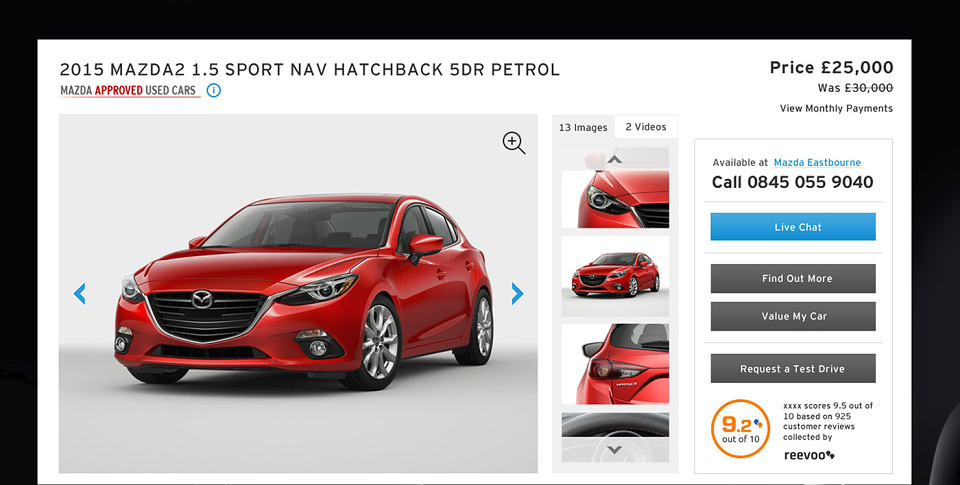The height and width of the screenshot is (485, 960).
Task: Click the 9.2 out of 10 rating badge
Action: coord(740,429)
